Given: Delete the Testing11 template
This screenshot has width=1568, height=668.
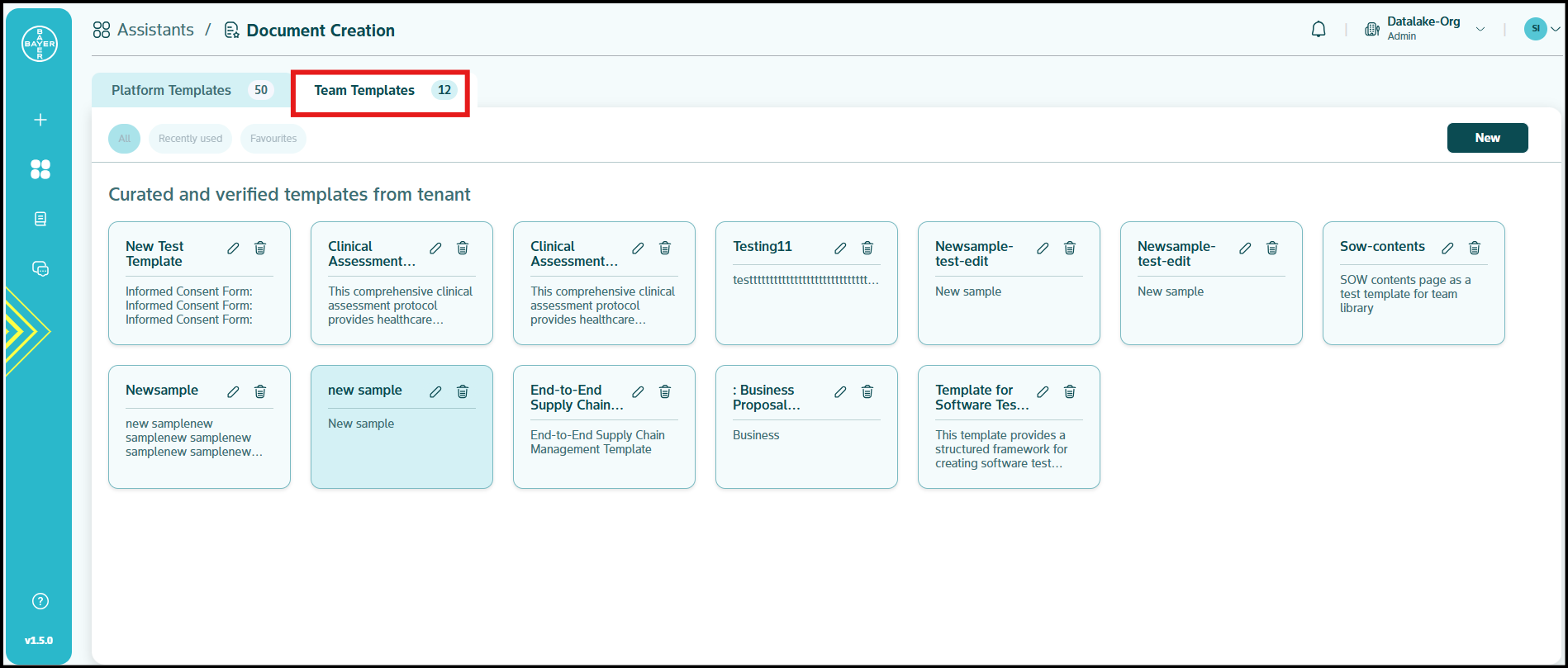Looking at the screenshot, I should click(x=867, y=248).
